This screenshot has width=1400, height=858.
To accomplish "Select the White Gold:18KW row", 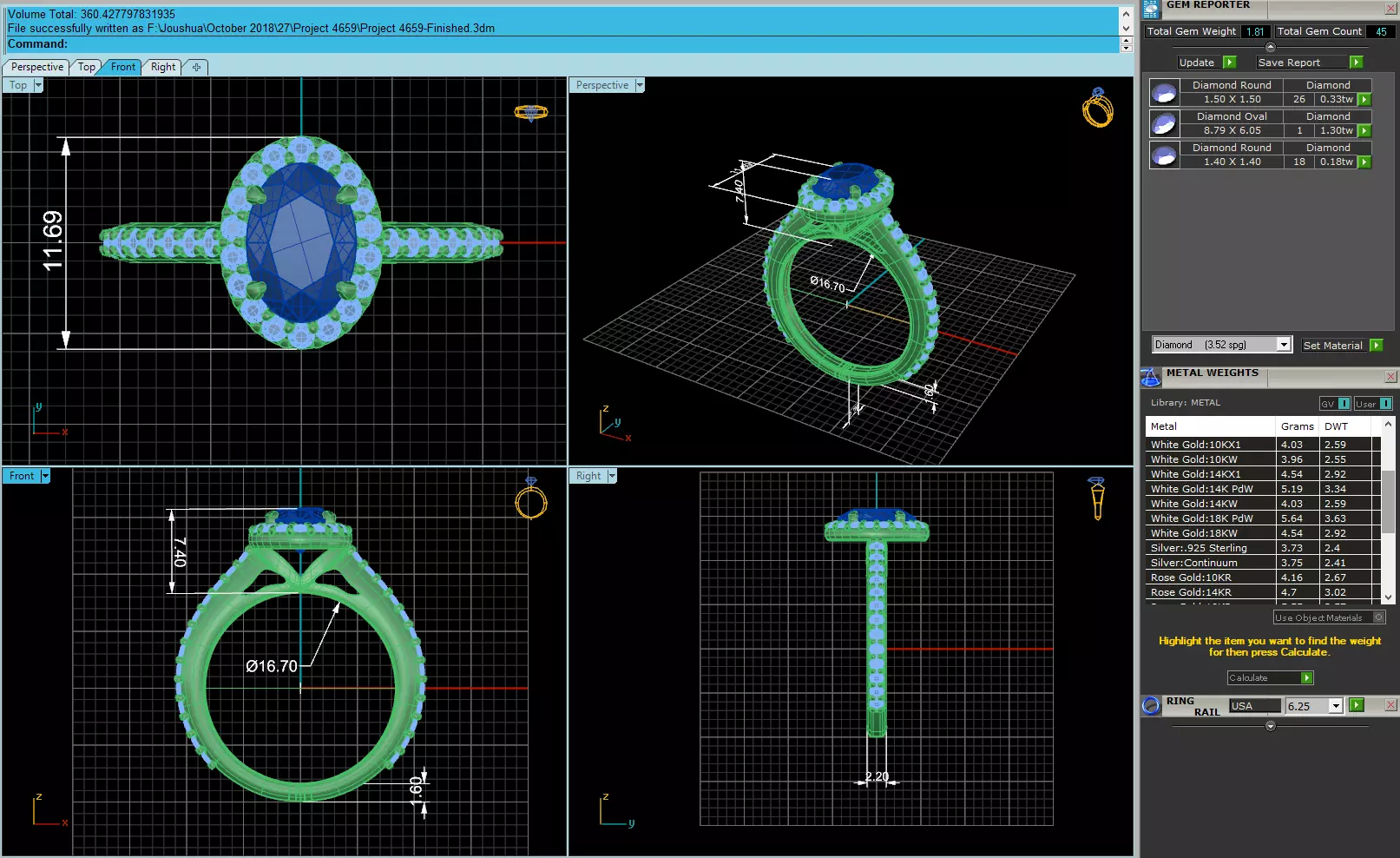I will pos(1263,533).
